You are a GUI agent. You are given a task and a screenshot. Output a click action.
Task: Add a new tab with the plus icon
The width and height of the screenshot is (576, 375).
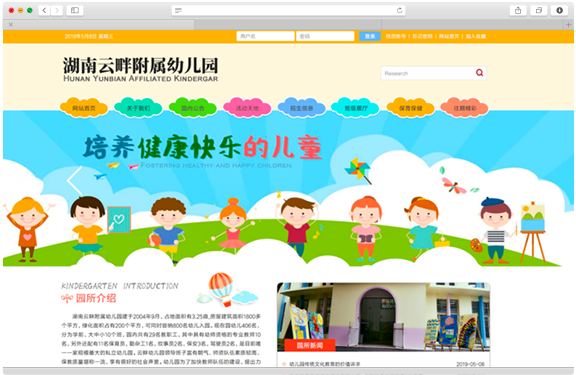[568, 25]
